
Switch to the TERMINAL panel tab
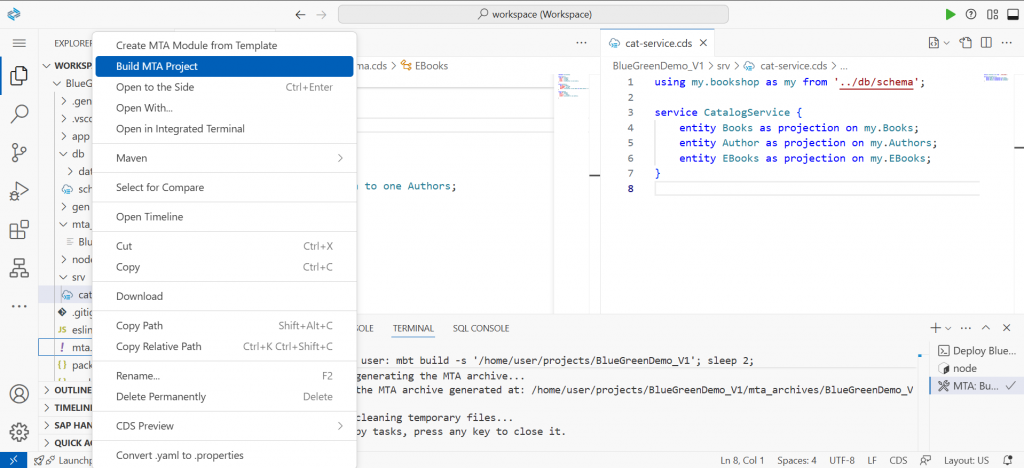tap(413, 328)
